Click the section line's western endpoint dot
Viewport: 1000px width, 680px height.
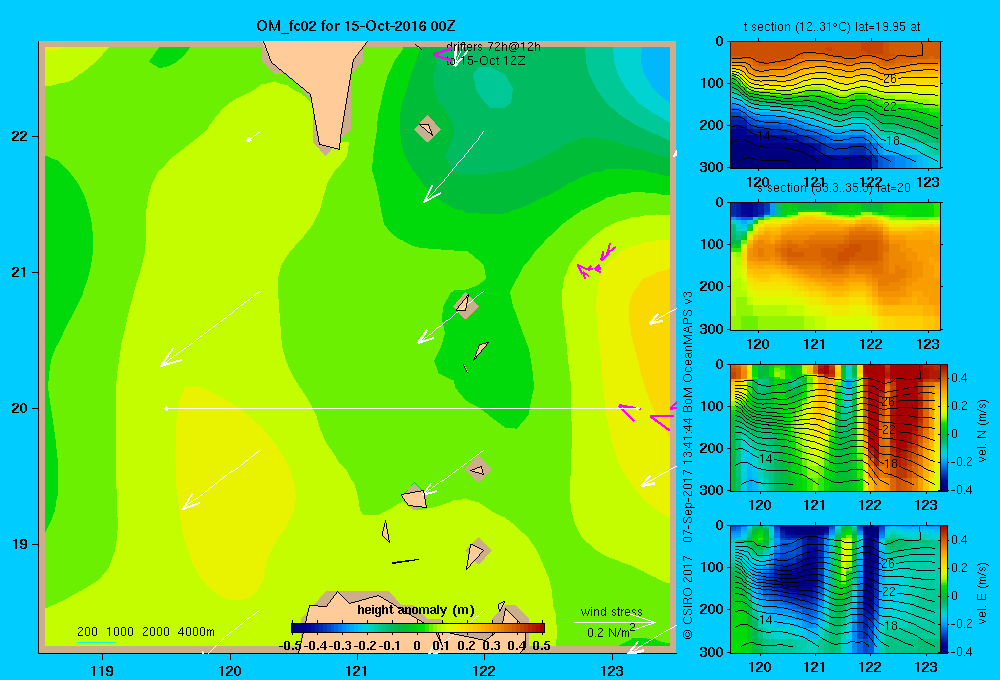pyautogui.click(x=166, y=408)
